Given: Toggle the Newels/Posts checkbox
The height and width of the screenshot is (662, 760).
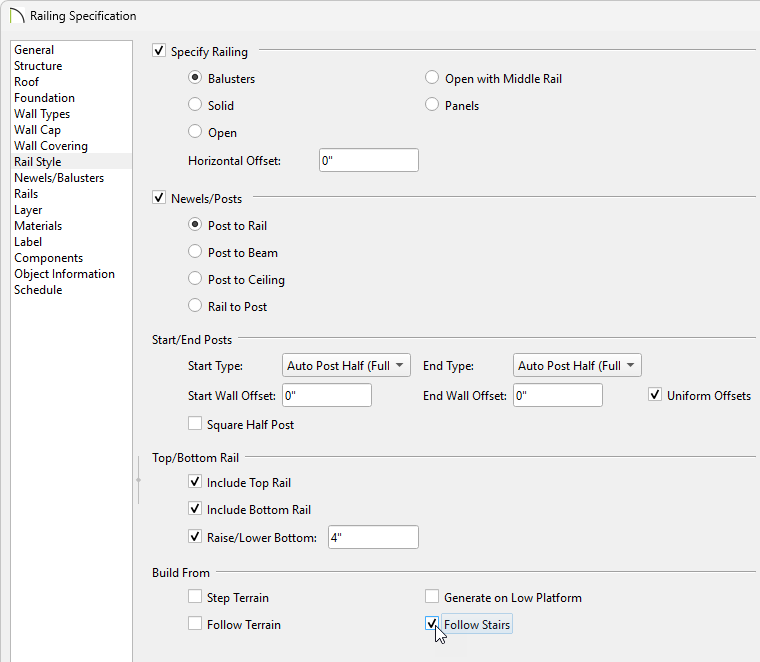Looking at the screenshot, I should [159, 198].
